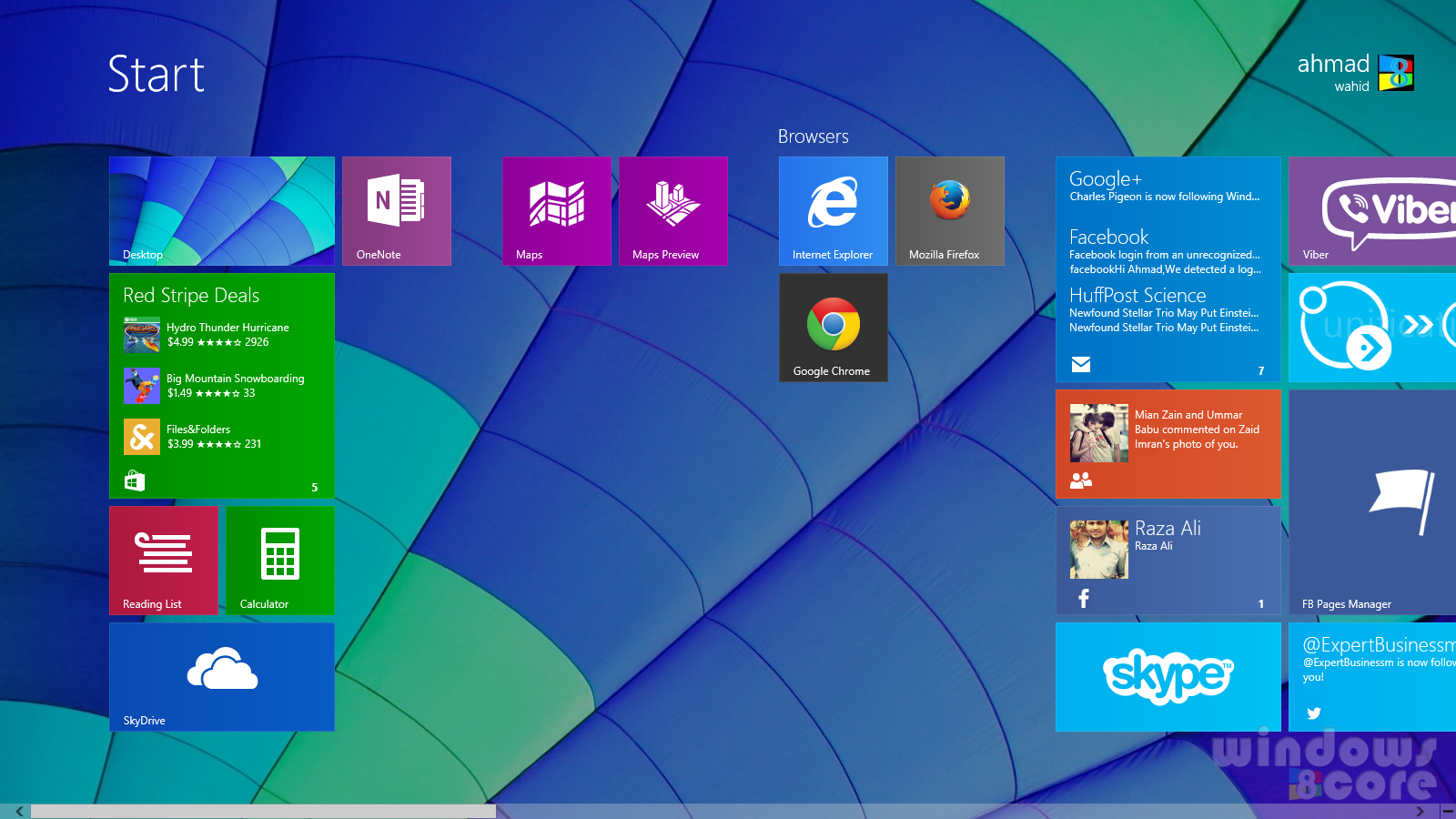Launch Google Chrome tile
The width and height of the screenshot is (1456, 819).
click(x=833, y=328)
